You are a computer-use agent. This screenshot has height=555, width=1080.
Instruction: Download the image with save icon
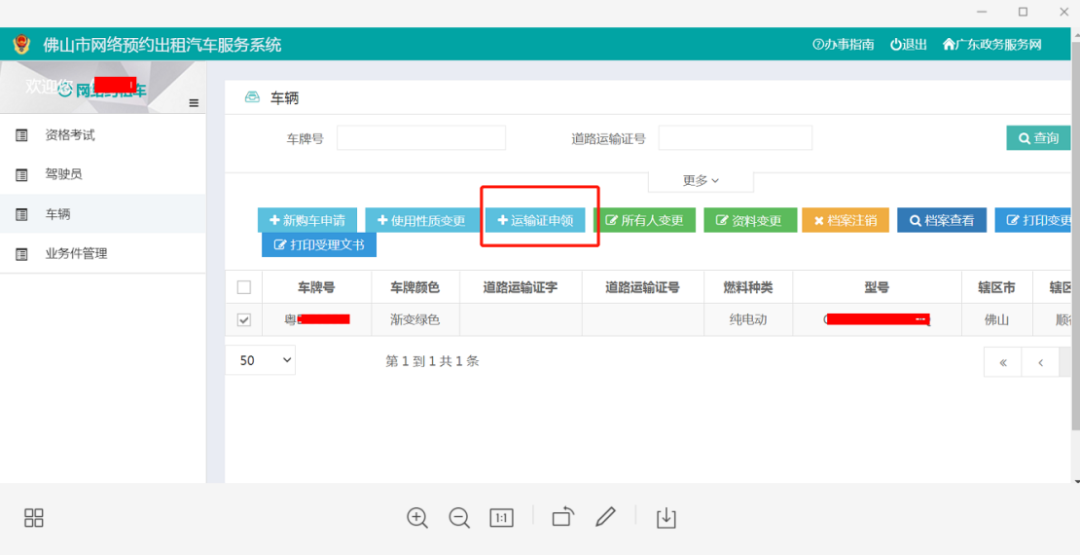666,517
